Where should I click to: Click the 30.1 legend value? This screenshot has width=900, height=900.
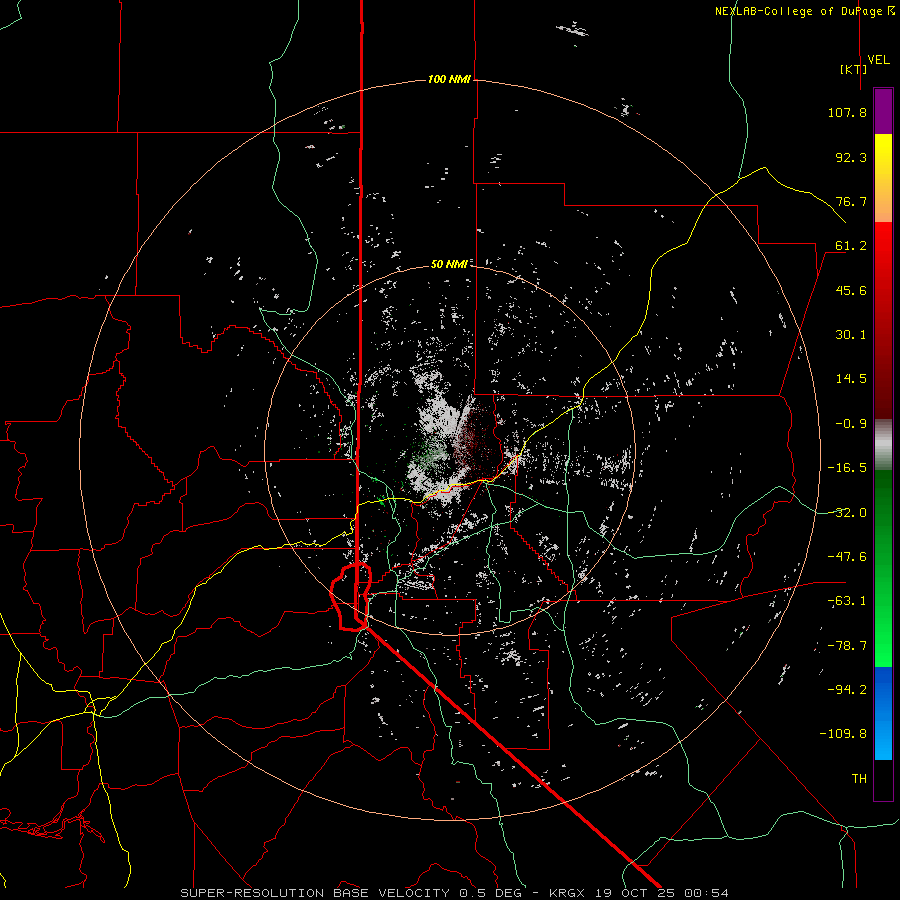pyautogui.click(x=851, y=335)
